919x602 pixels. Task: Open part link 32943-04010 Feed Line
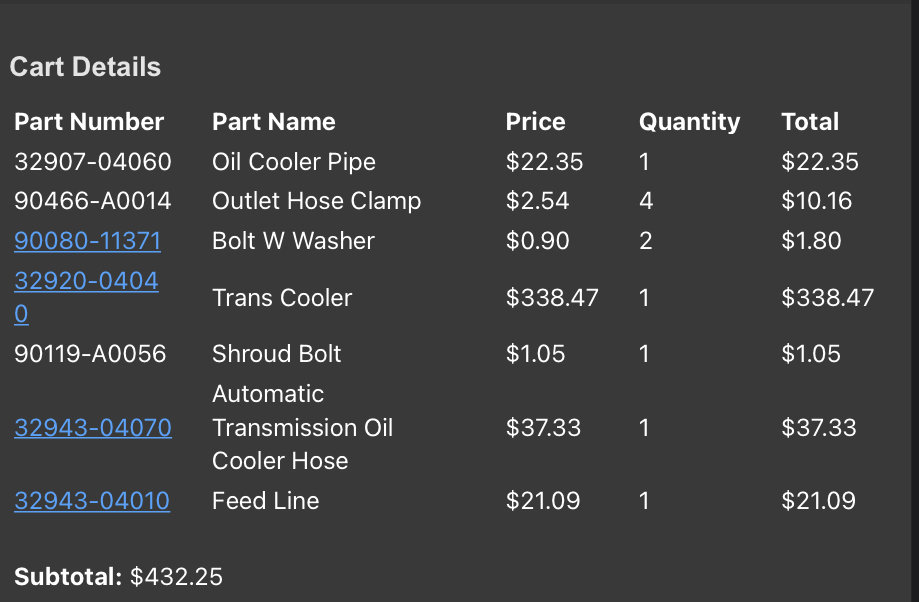tap(92, 501)
